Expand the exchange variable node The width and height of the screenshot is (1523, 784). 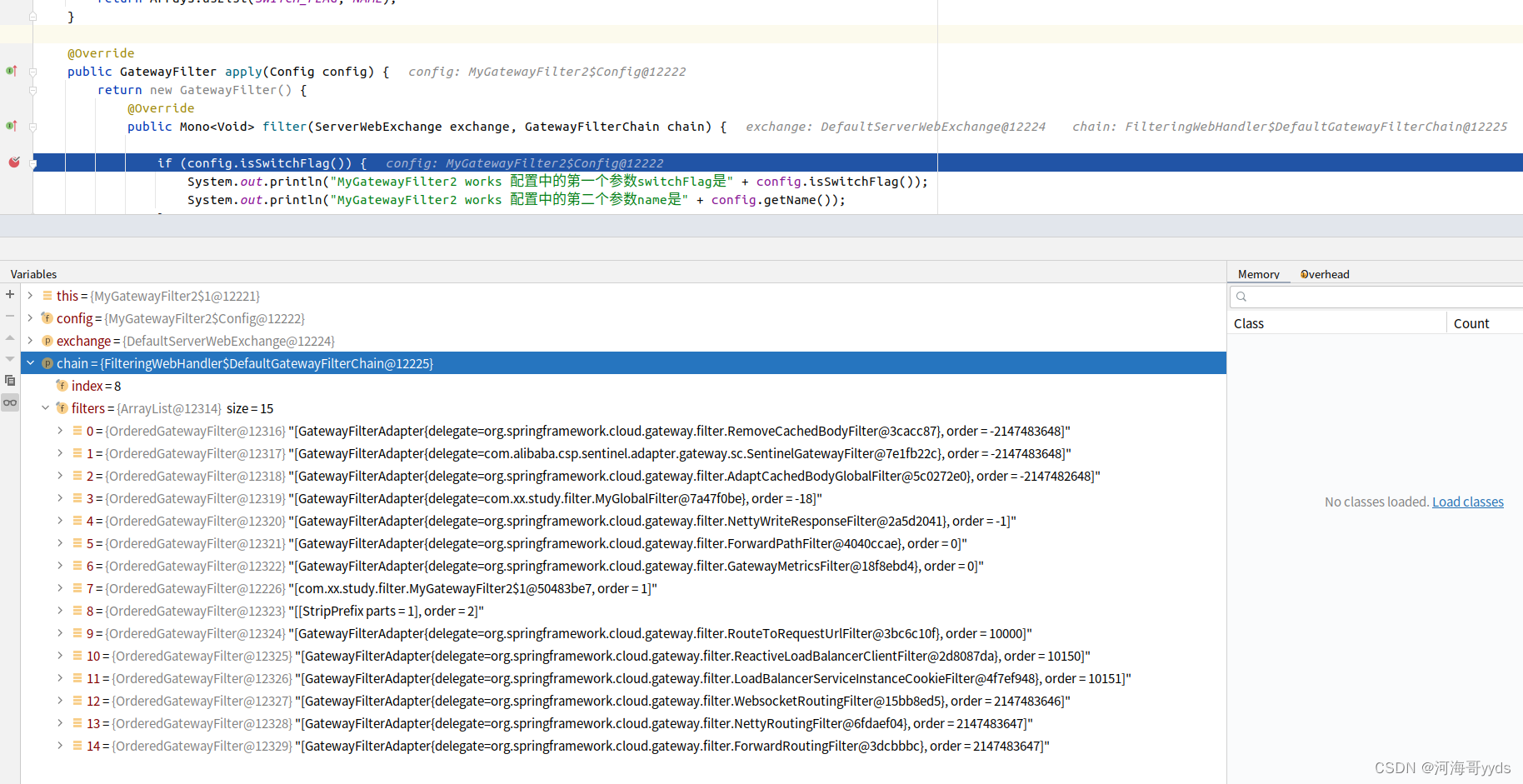pyautogui.click(x=30, y=341)
